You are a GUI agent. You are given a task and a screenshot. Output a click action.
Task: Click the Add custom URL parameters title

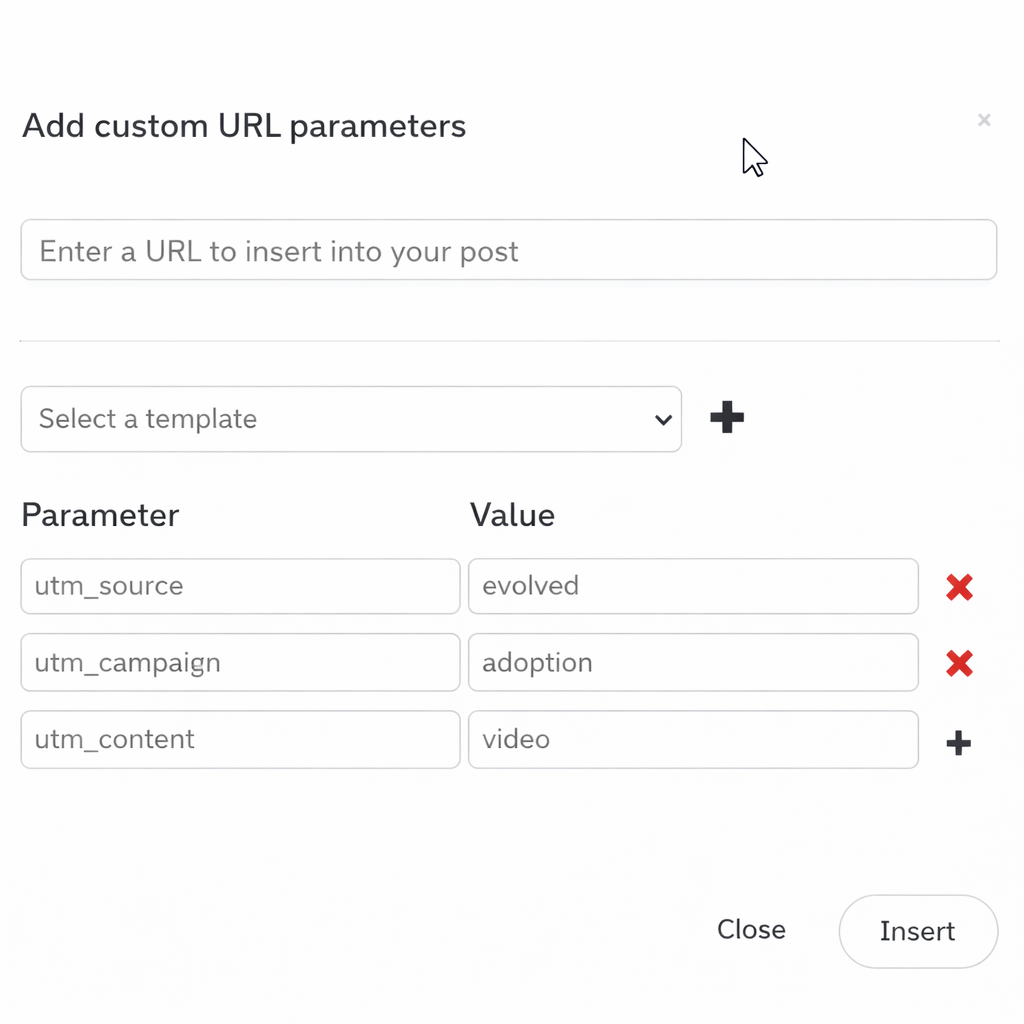[244, 127]
